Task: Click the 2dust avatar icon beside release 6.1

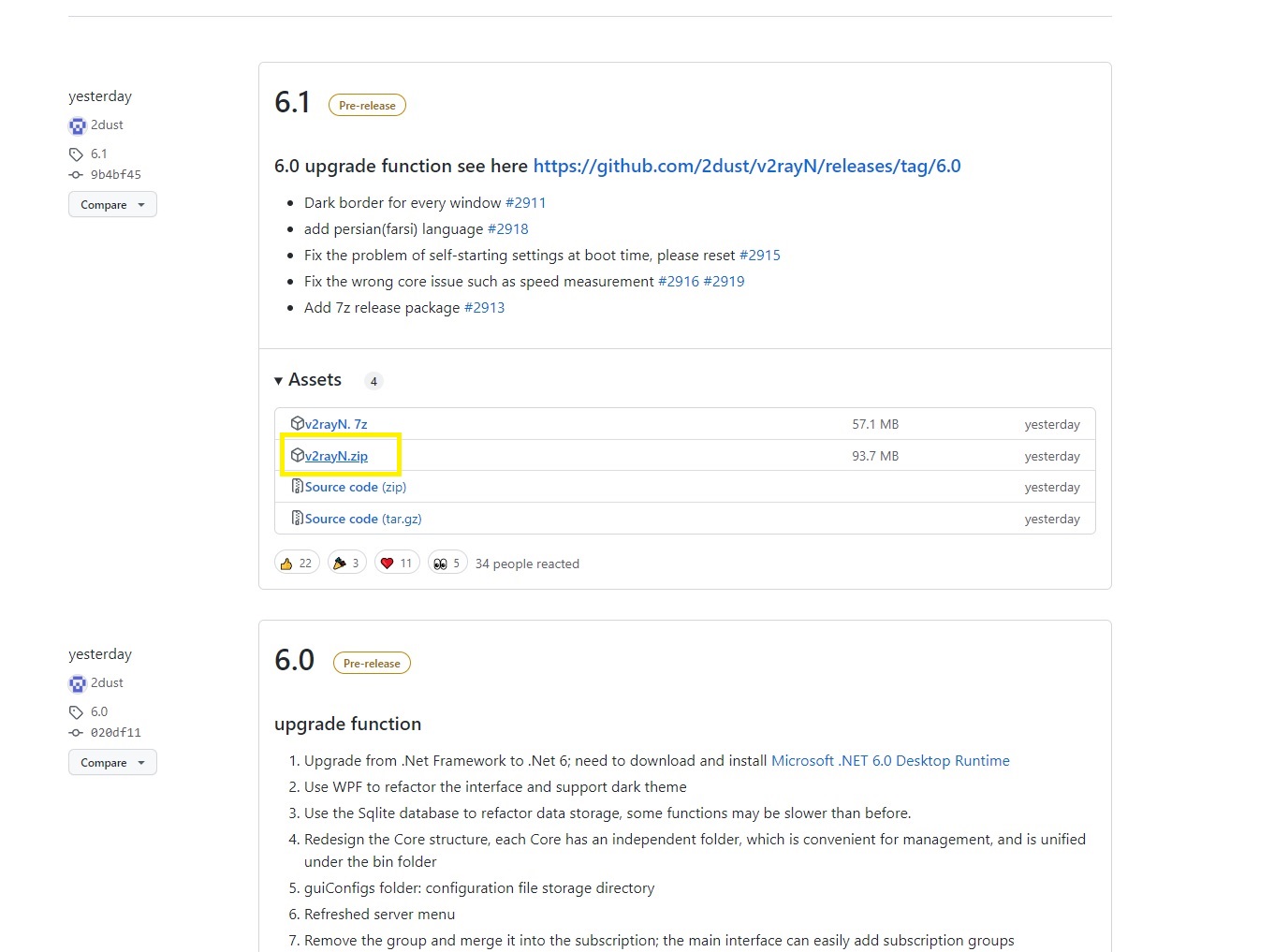Action: (x=78, y=125)
